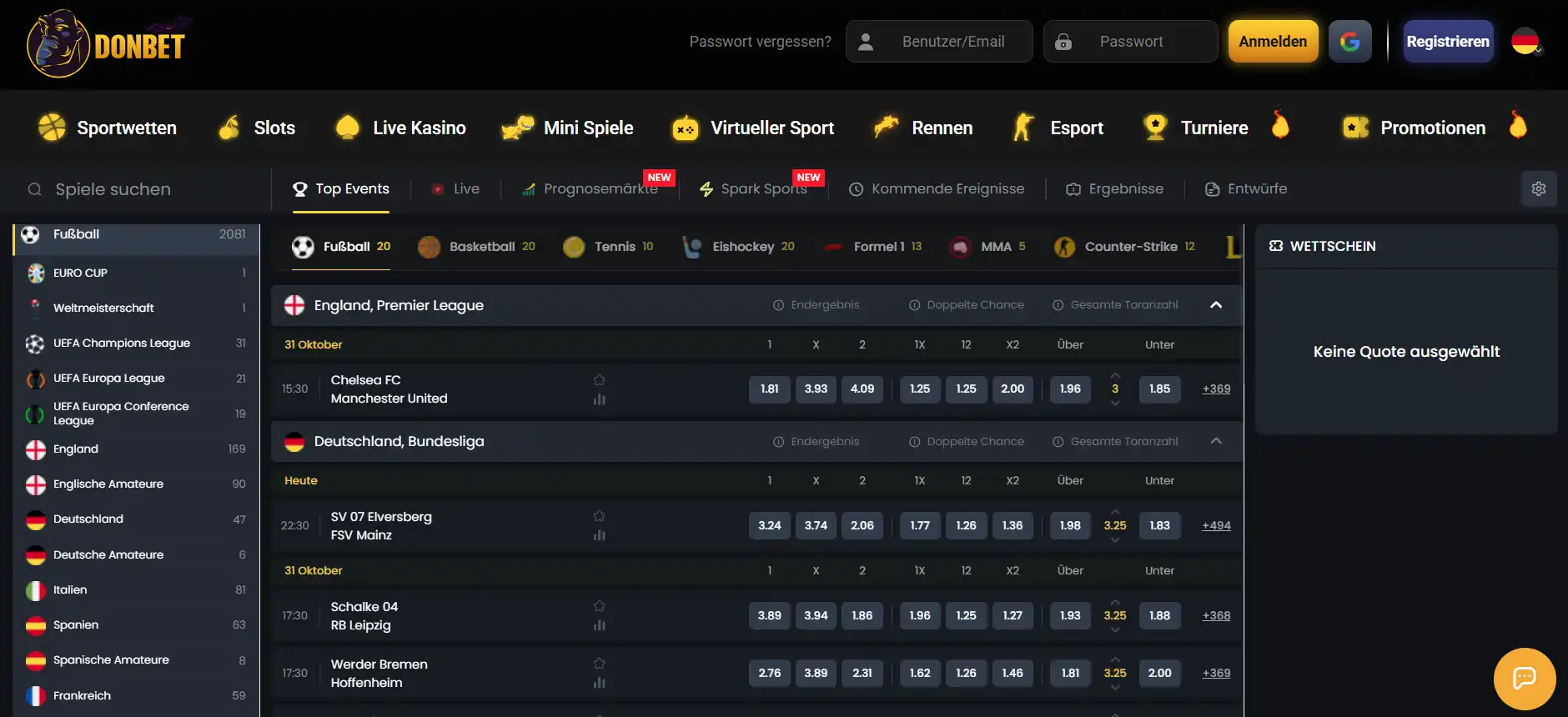Screen dimensions: 1568x717
Task: Click the Google sign-in icon
Action: point(1349,42)
